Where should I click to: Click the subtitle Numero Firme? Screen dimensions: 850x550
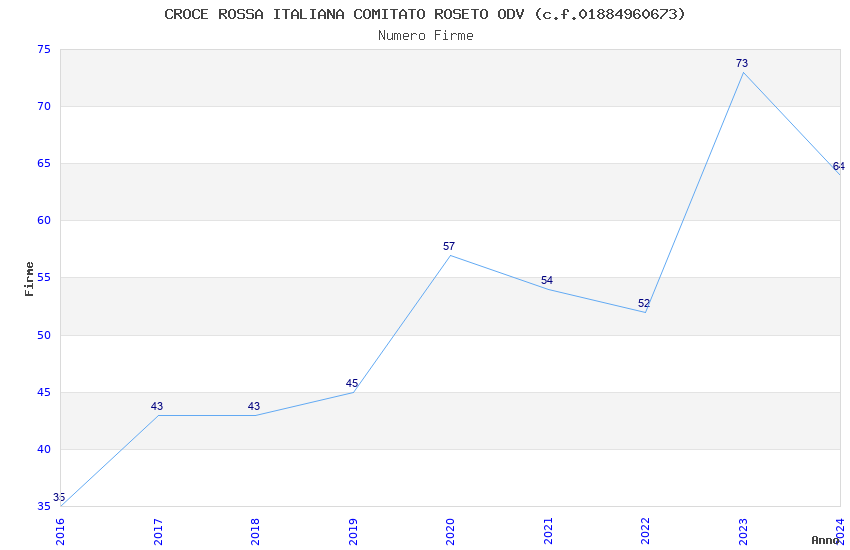point(426,36)
